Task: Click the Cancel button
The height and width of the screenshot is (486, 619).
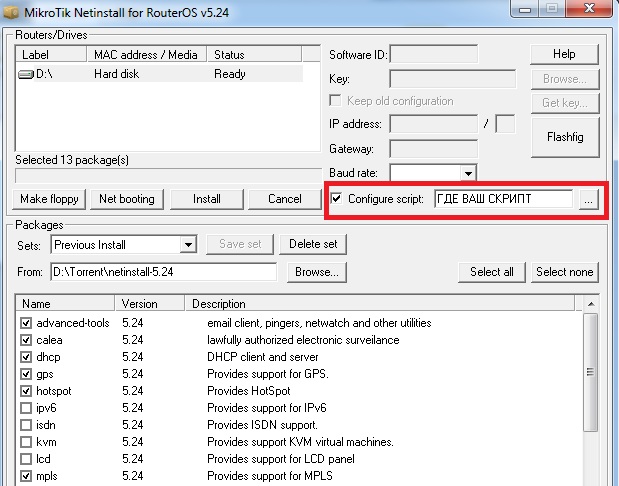Action: pos(285,199)
